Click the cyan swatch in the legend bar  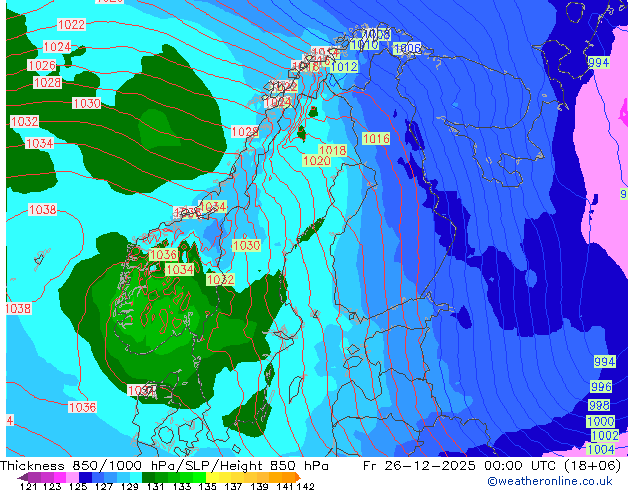pos(136,477)
